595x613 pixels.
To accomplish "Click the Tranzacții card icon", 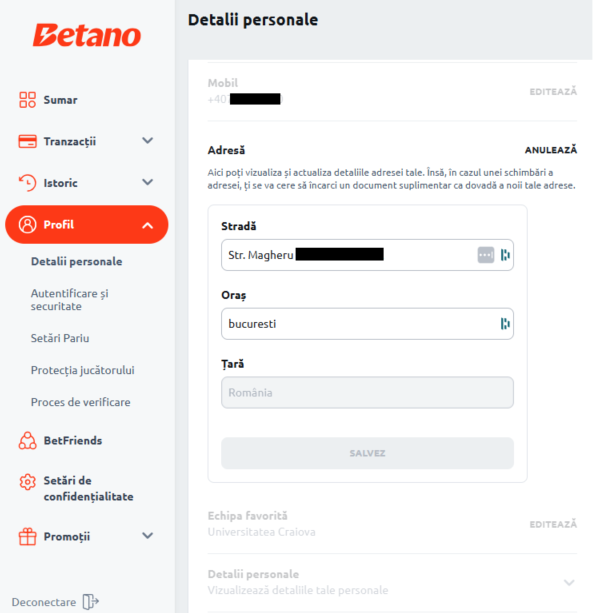I will (x=27, y=141).
